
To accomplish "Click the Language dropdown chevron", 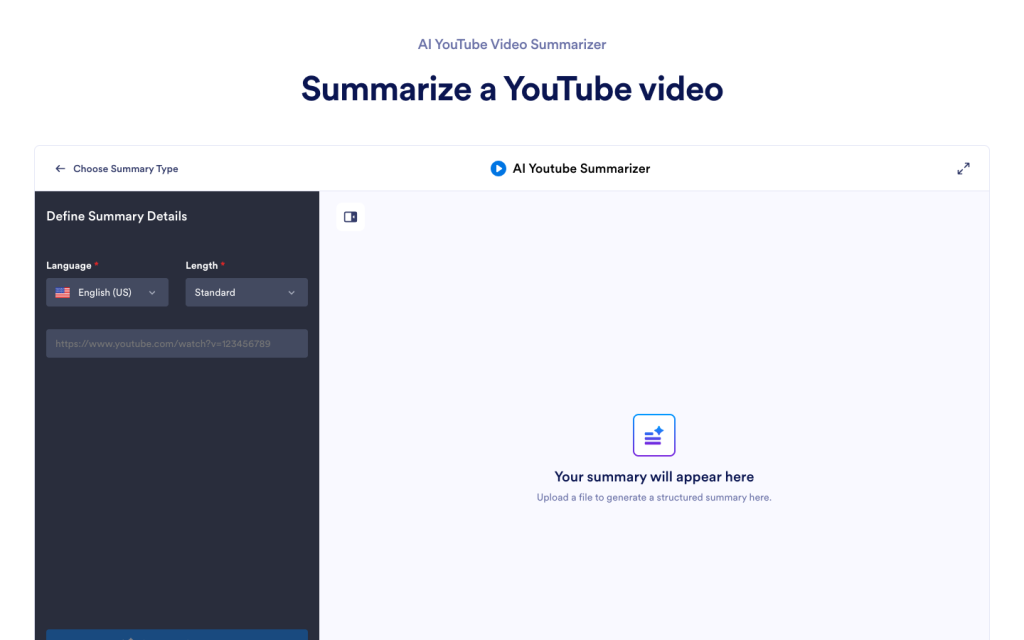I will [x=152, y=293].
